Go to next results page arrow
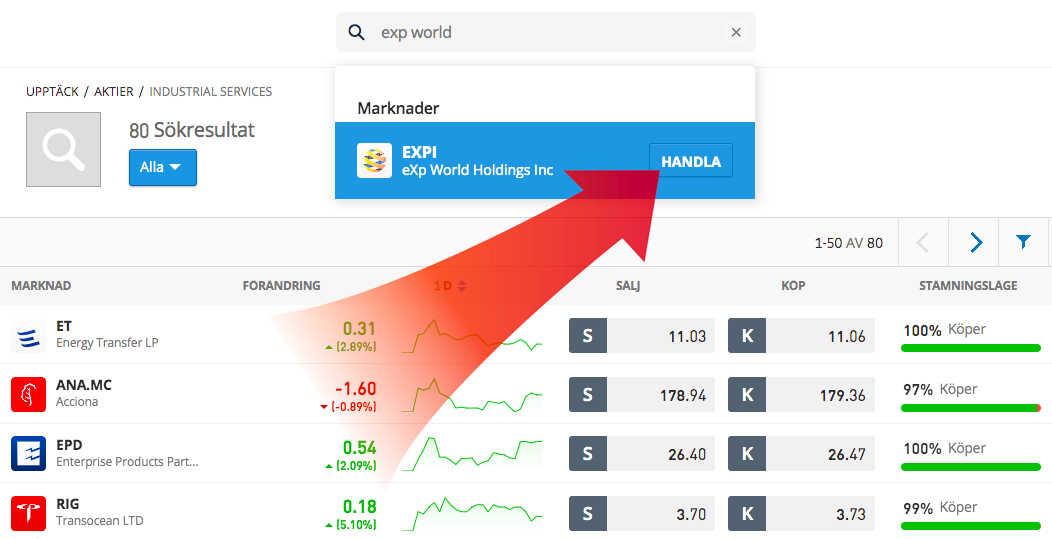 [x=976, y=242]
